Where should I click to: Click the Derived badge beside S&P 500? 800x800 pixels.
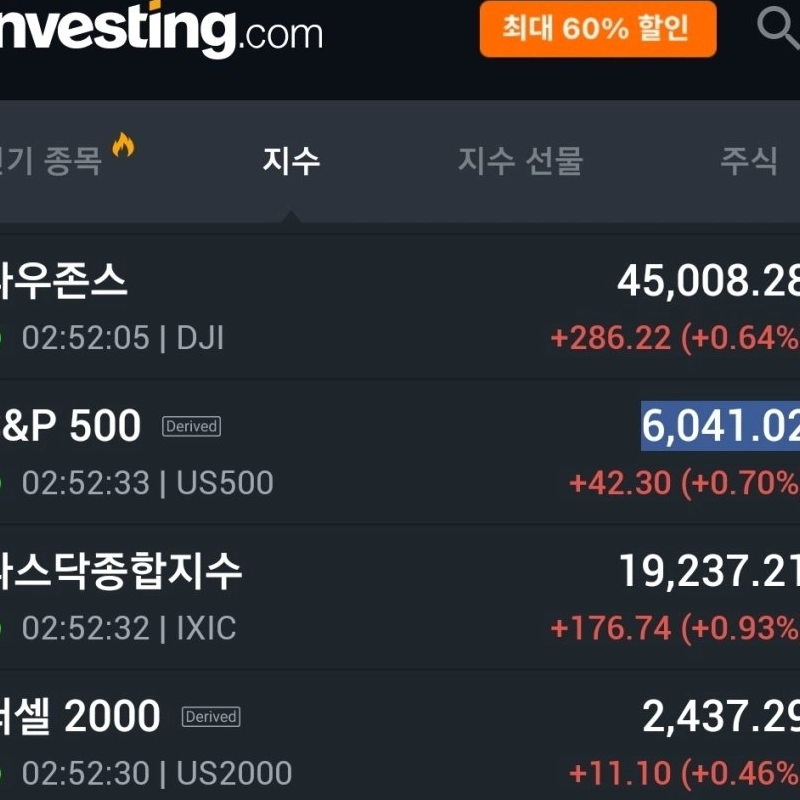pos(191,427)
